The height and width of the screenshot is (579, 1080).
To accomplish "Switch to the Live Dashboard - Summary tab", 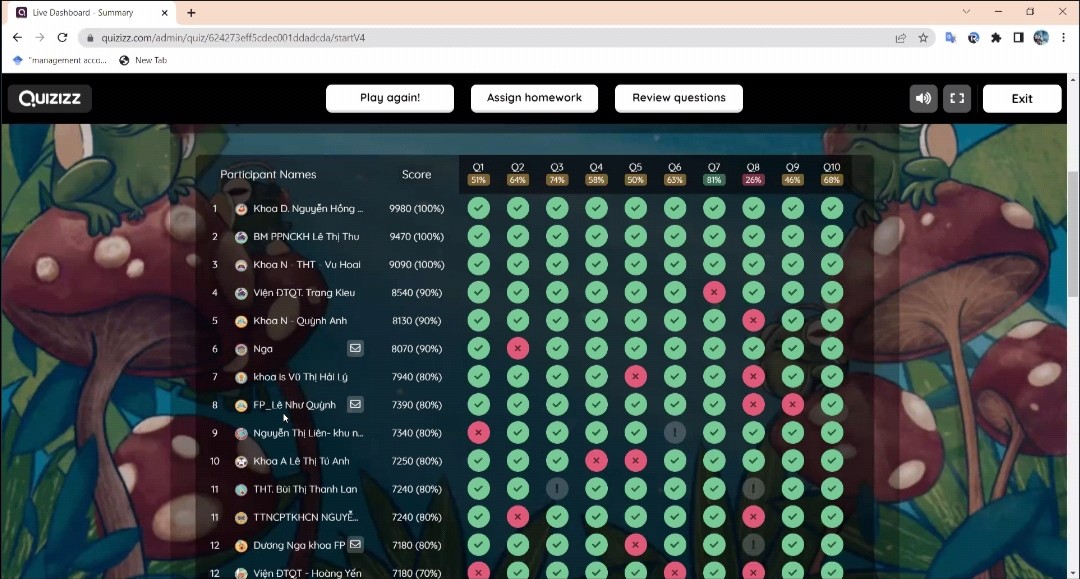I will [90, 13].
